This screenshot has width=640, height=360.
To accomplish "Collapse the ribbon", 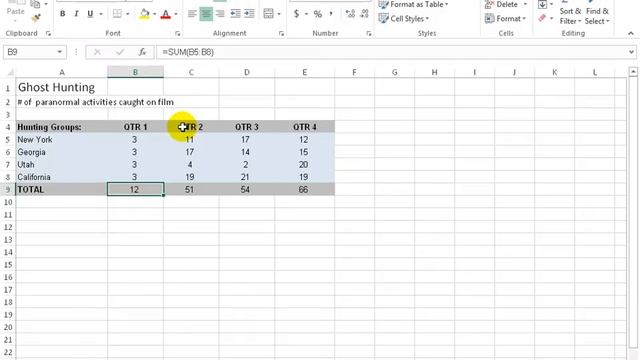I will (631, 33).
